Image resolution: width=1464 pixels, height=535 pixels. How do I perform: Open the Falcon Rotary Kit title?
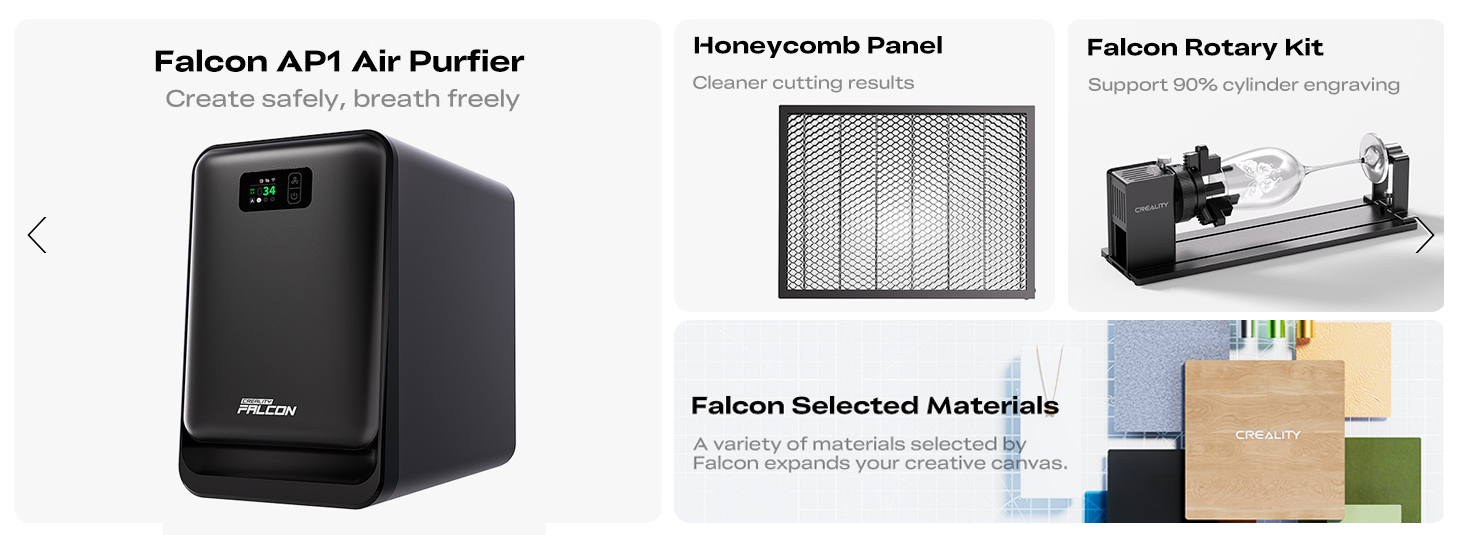(1204, 48)
